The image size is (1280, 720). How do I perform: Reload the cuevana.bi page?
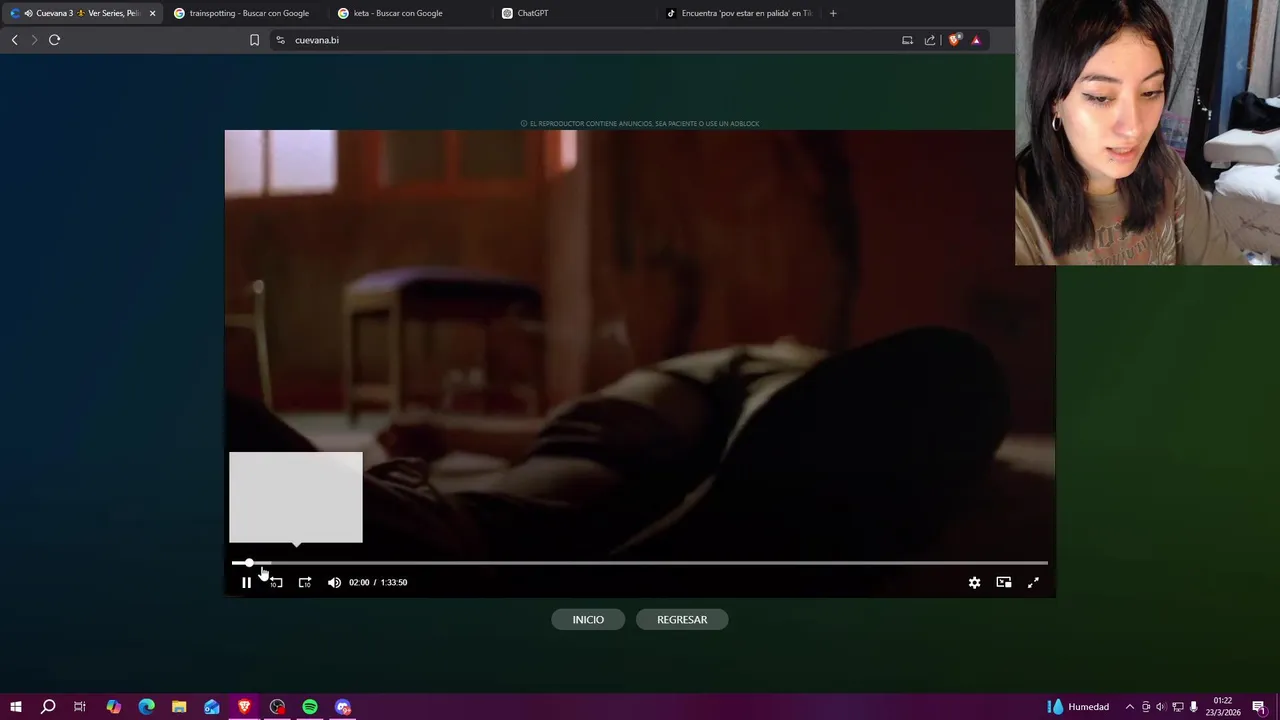point(54,40)
